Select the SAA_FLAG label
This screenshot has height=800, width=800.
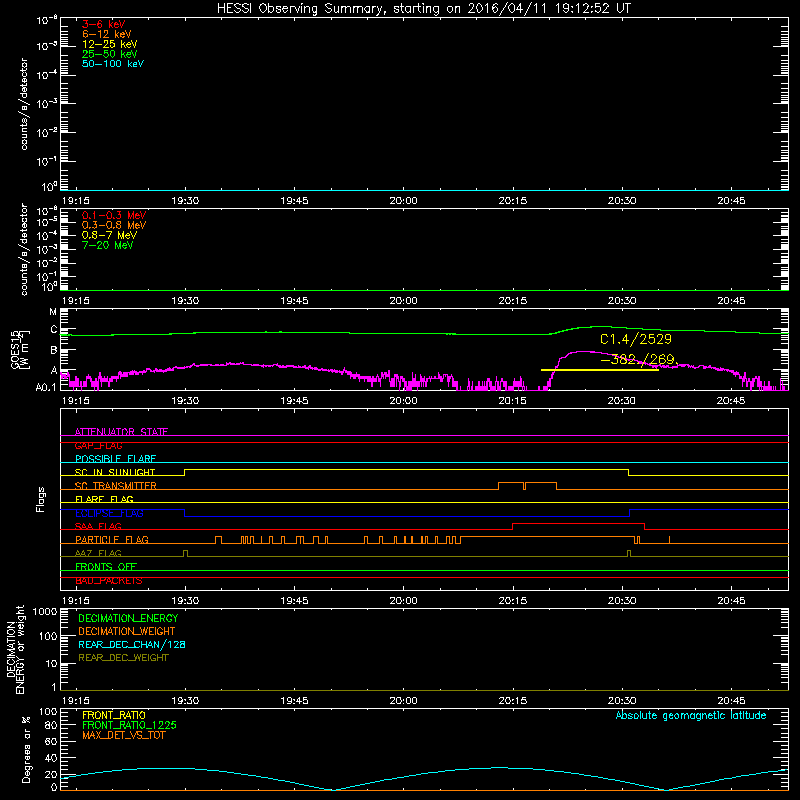point(98,526)
